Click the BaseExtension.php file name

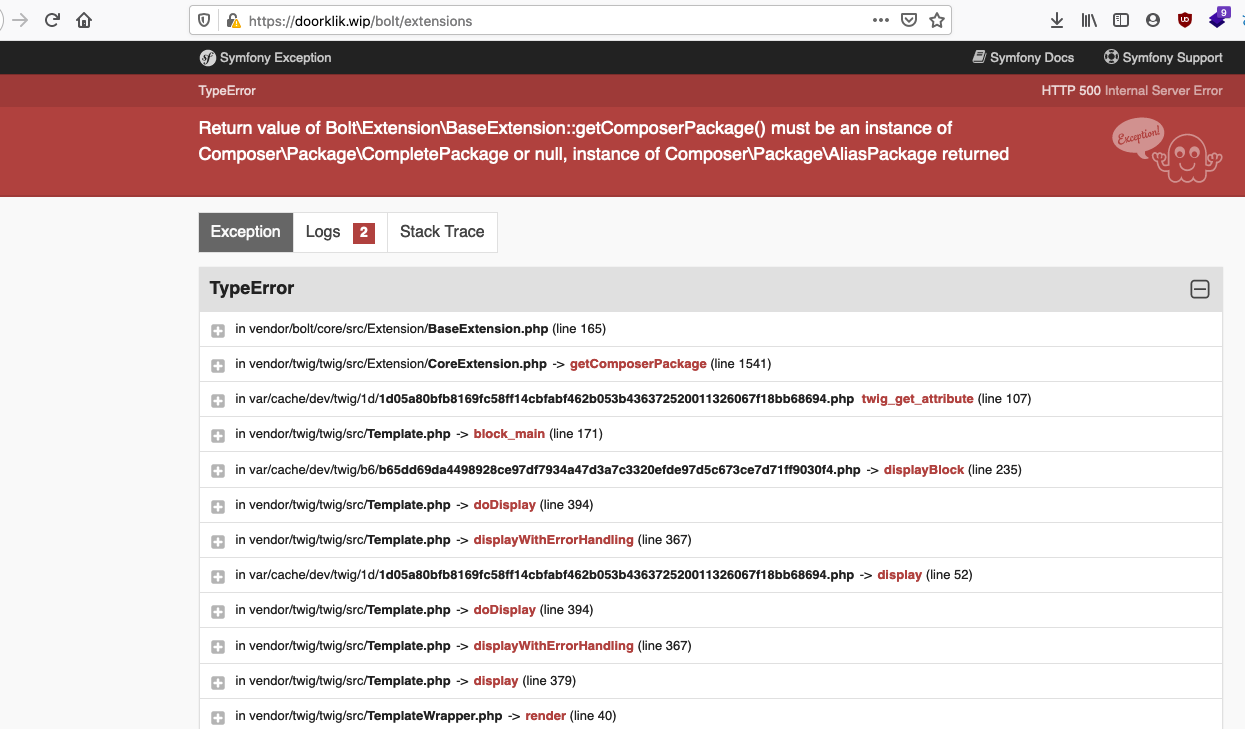click(488, 329)
